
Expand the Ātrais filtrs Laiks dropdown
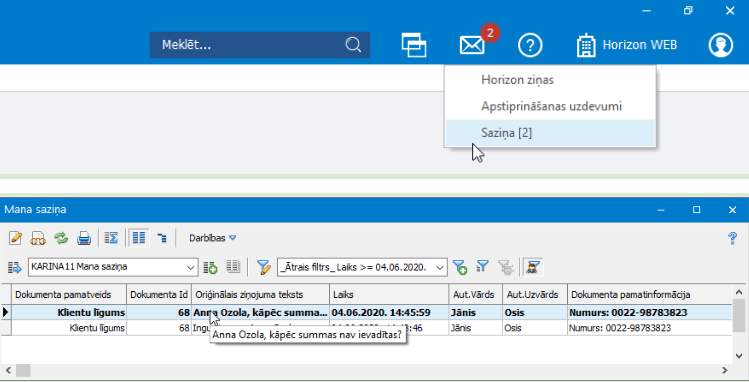tap(440, 267)
